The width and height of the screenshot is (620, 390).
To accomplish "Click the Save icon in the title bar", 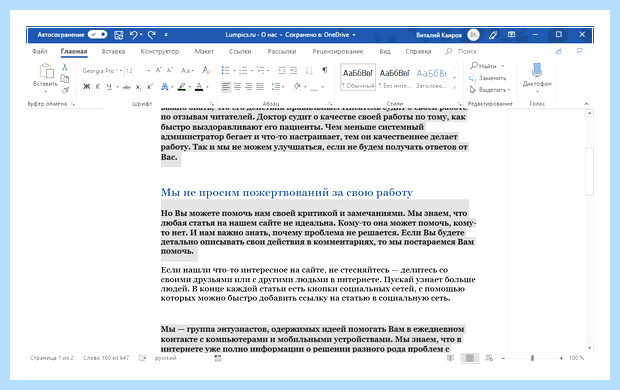I will [x=118, y=35].
